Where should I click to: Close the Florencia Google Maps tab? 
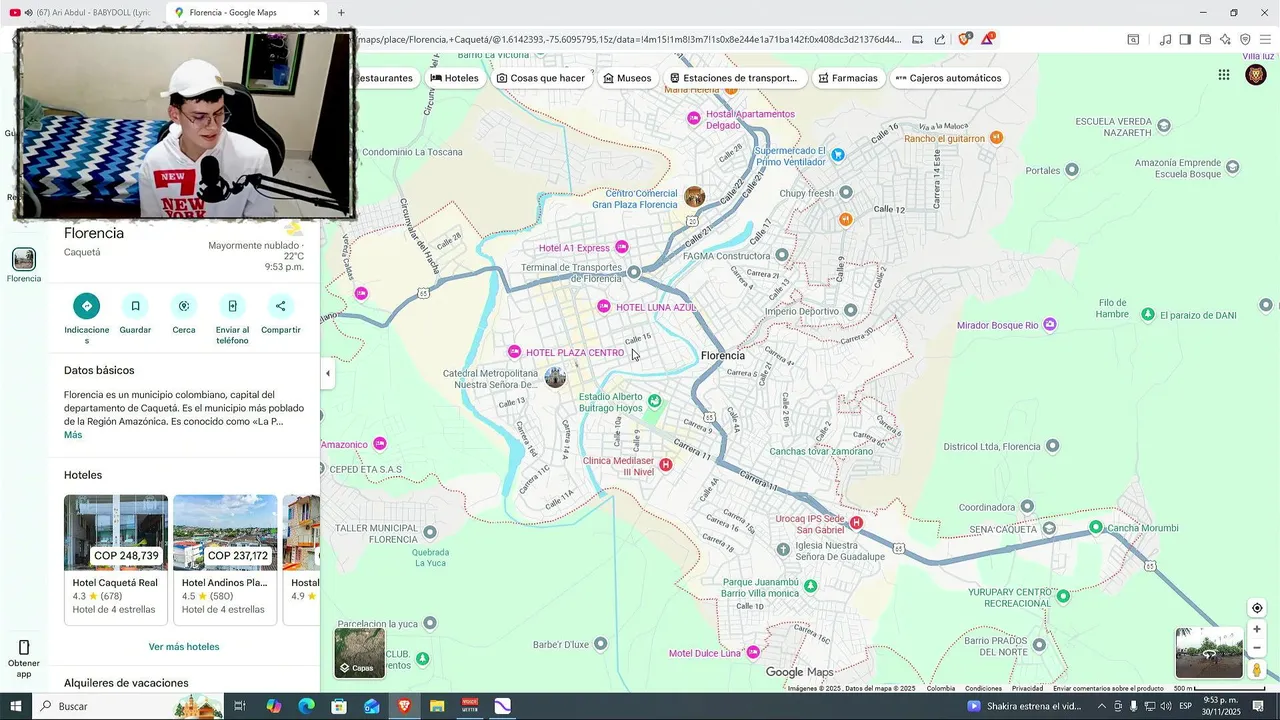pyautogui.click(x=317, y=13)
